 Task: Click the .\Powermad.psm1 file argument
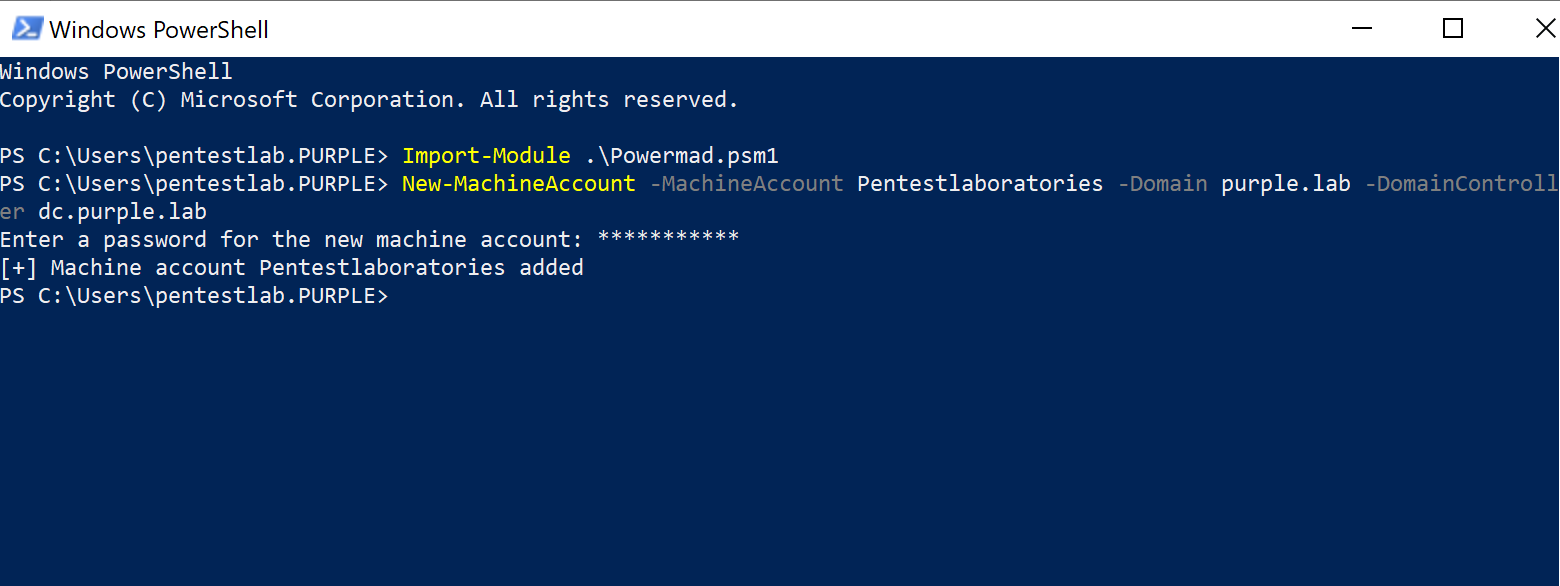[682, 156]
